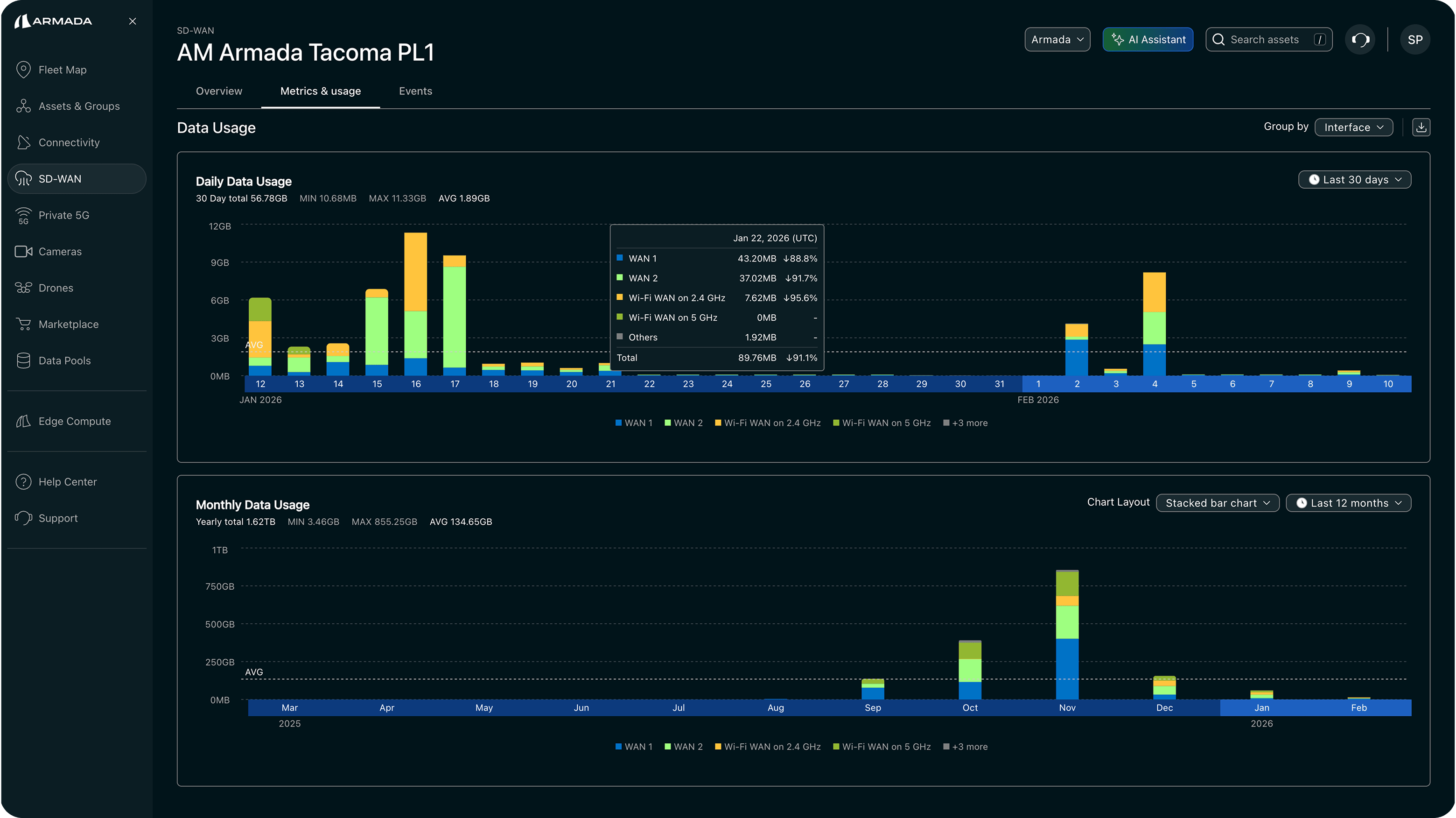
Task: Click the Cameras sidebar icon
Action: [23, 252]
